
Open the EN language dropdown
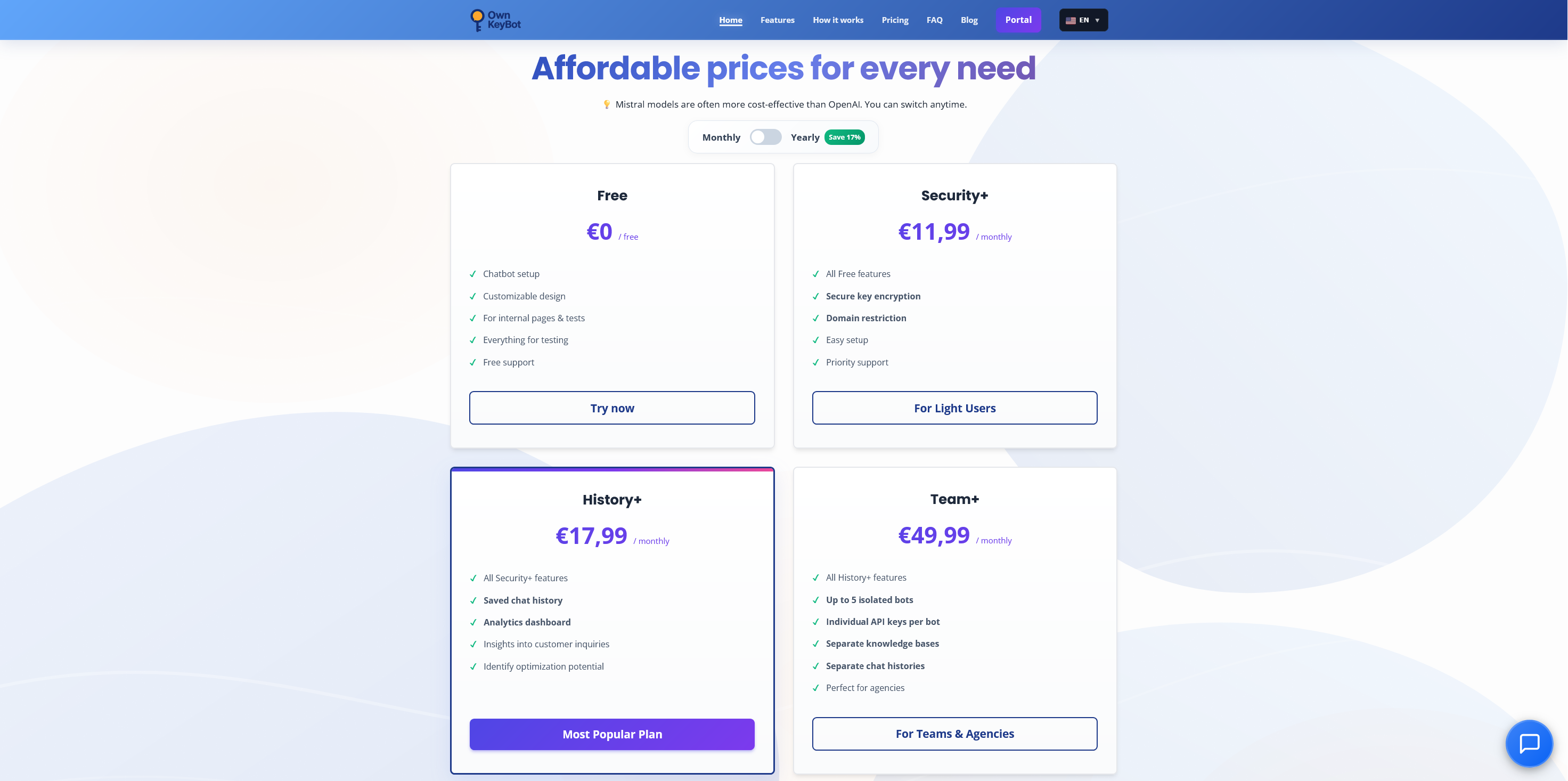click(1083, 20)
